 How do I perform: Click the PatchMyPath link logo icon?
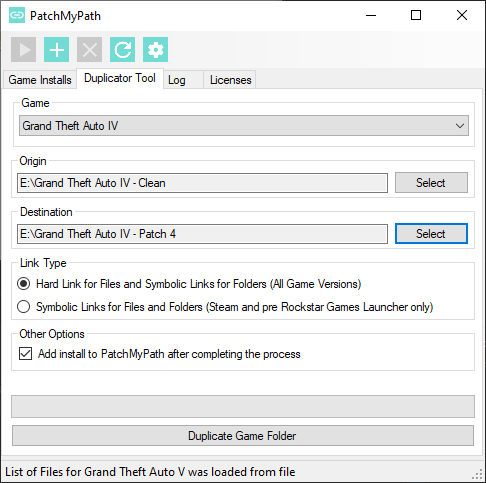click(x=17, y=15)
